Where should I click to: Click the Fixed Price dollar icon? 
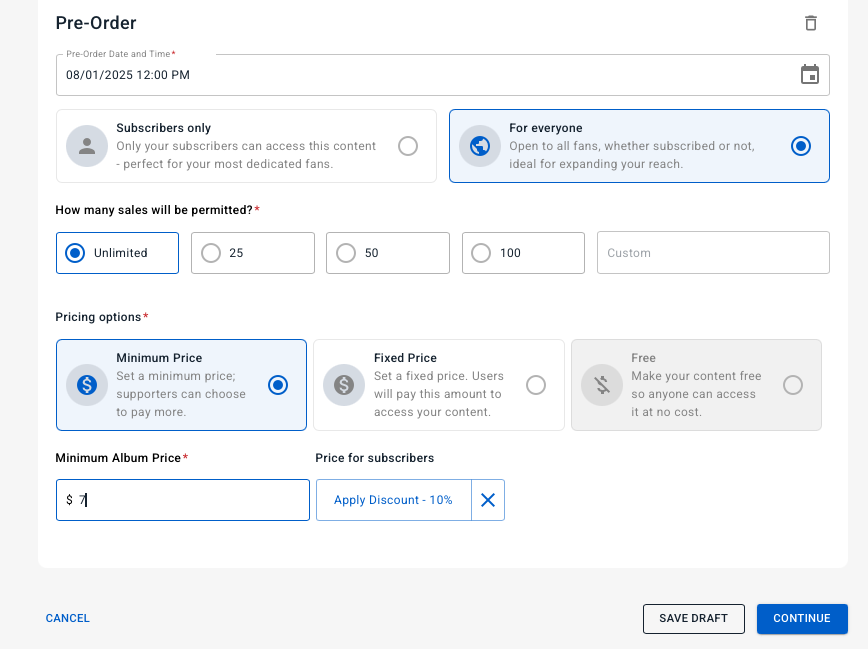tap(344, 385)
